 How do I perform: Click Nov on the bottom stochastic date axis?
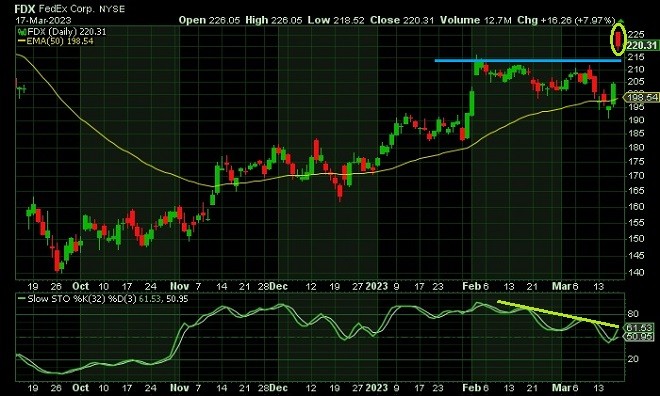179,388
